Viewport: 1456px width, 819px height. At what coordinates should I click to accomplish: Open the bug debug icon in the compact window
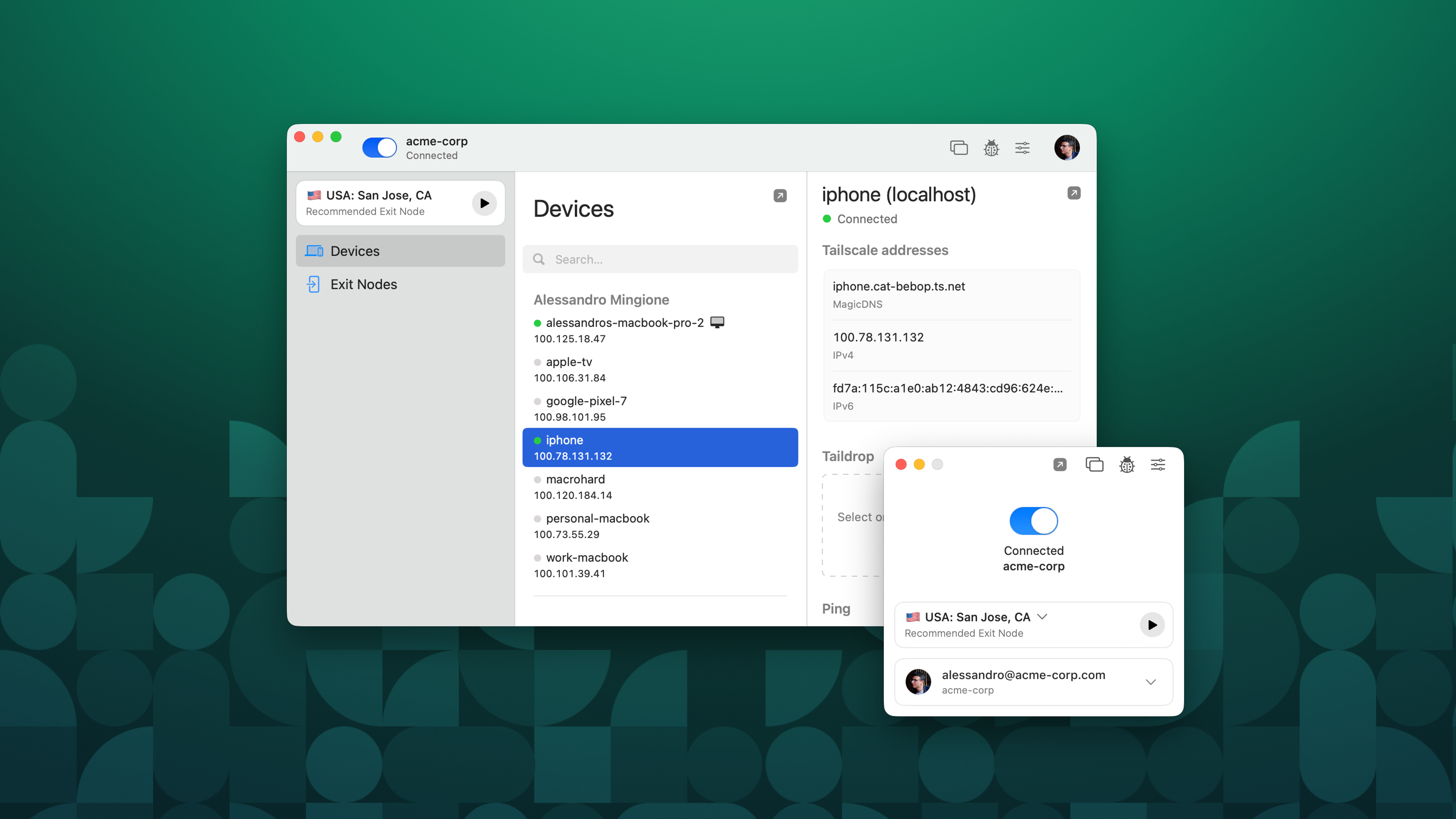click(1127, 464)
